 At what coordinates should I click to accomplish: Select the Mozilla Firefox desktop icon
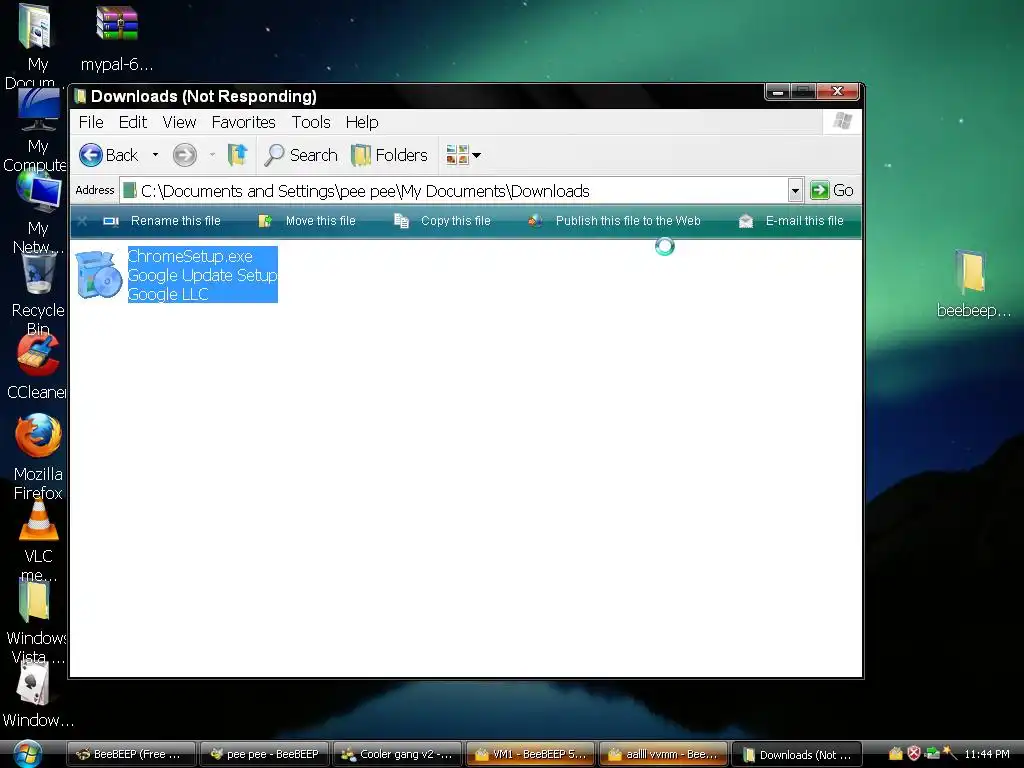pyautogui.click(x=38, y=436)
